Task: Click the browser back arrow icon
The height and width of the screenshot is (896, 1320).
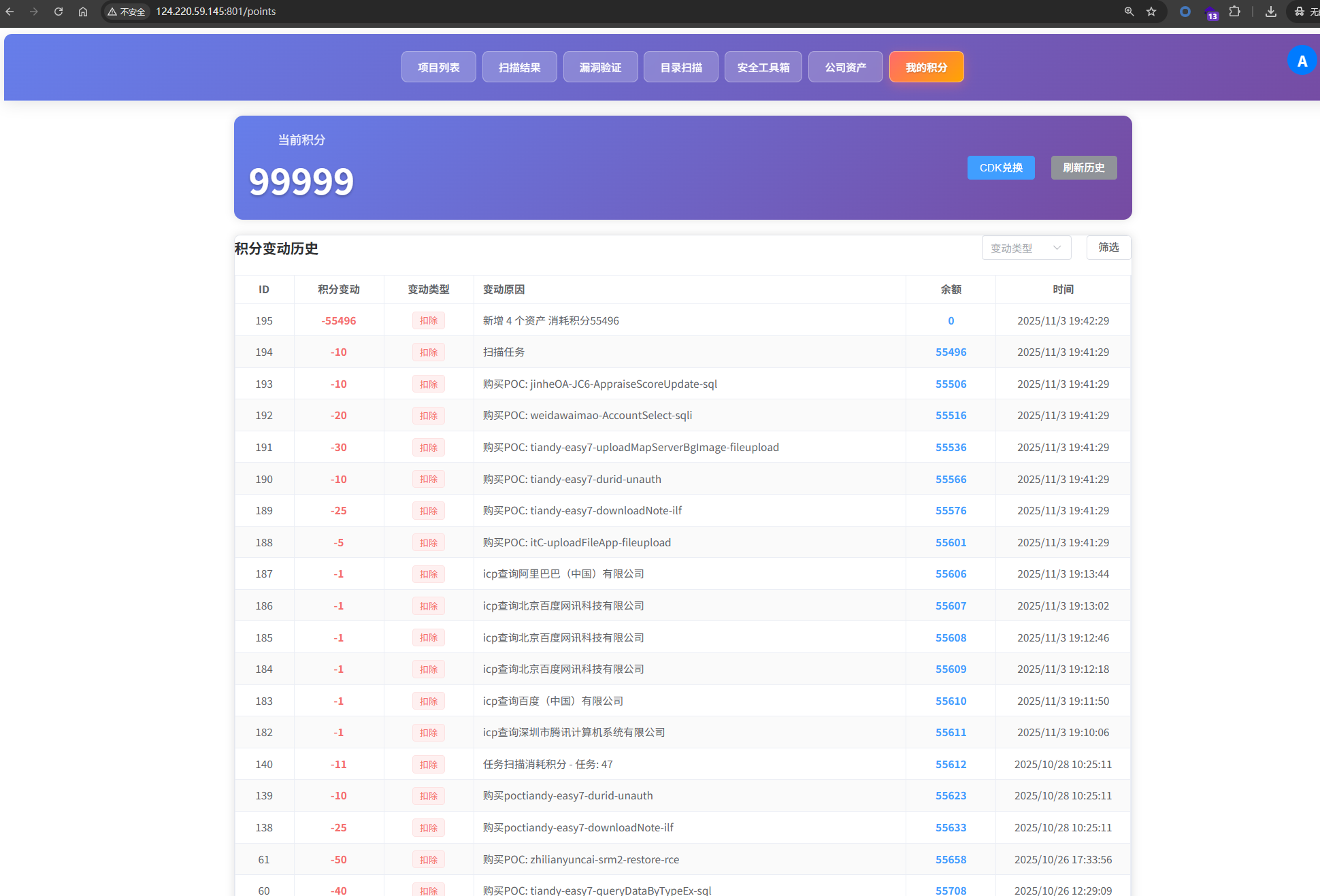Action: [10, 12]
